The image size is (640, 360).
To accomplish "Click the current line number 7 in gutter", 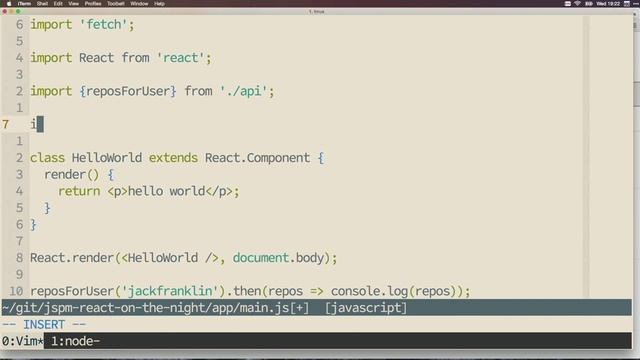I will point(5,124).
